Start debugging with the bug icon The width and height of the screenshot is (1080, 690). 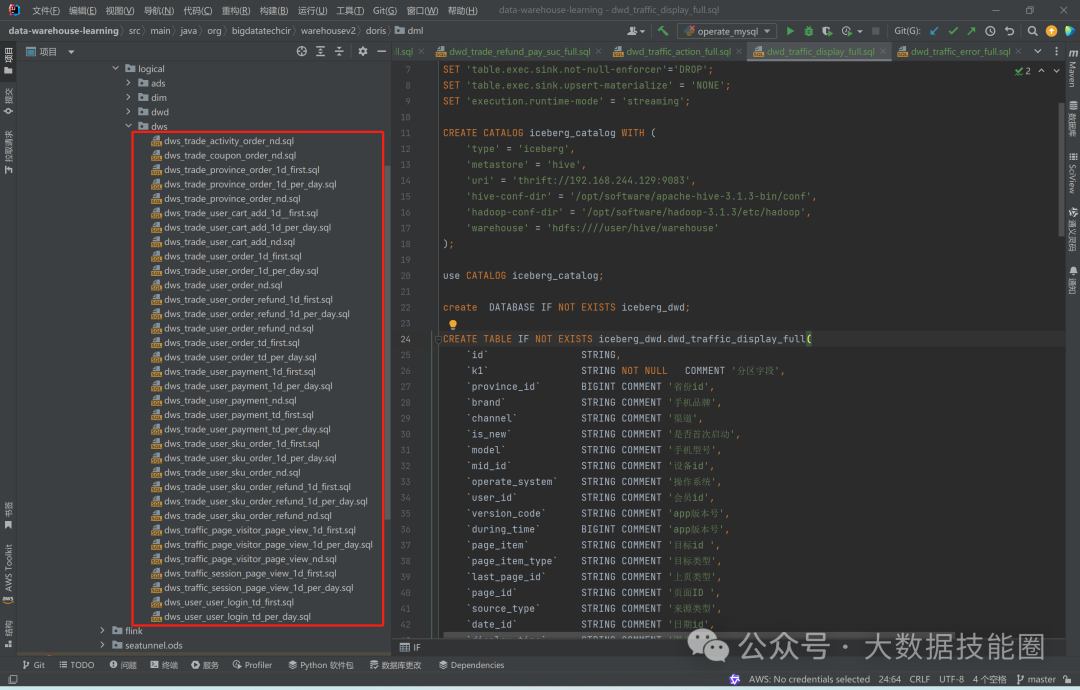click(x=809, y=31)
